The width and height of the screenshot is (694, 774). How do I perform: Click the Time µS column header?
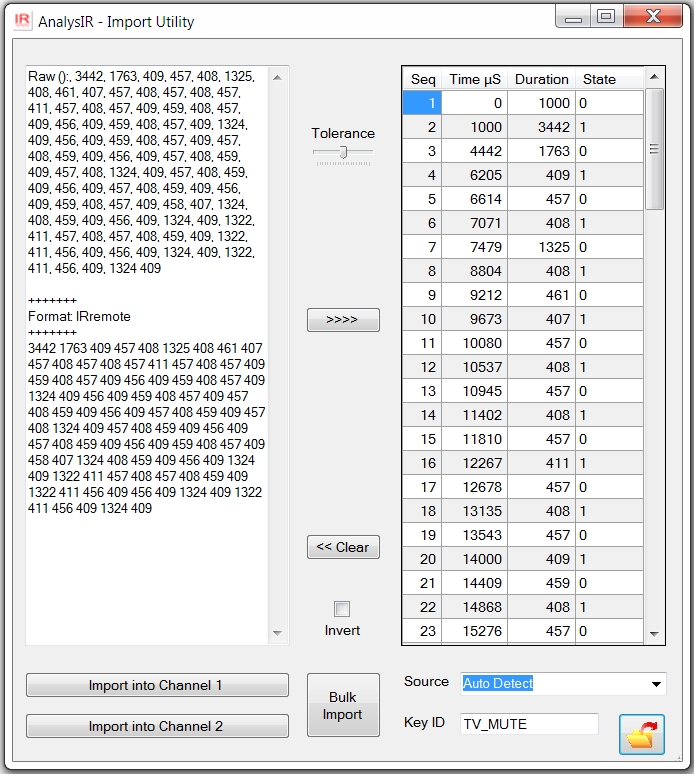[x=474, y=79]
